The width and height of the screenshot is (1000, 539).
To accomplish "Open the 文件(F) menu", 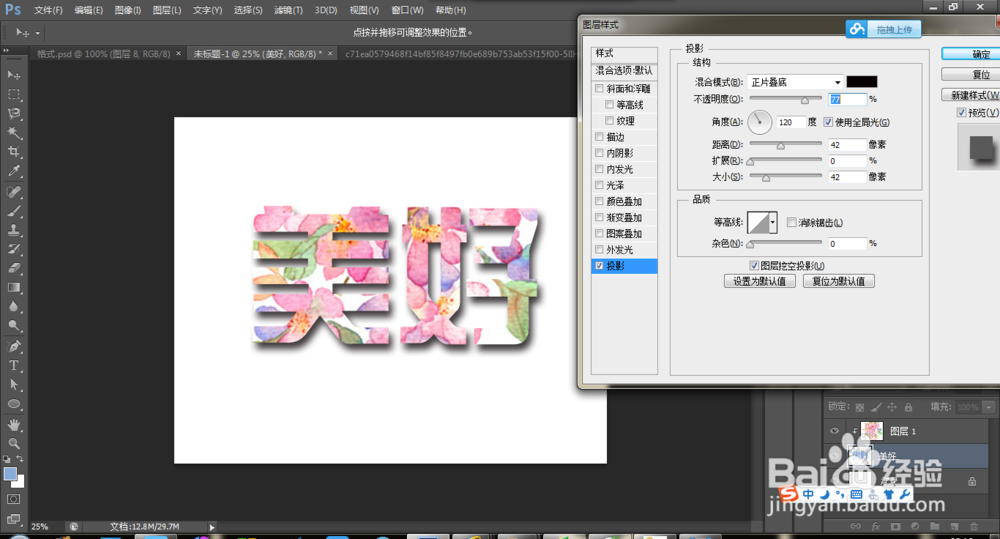I will (x=48, y=10).
